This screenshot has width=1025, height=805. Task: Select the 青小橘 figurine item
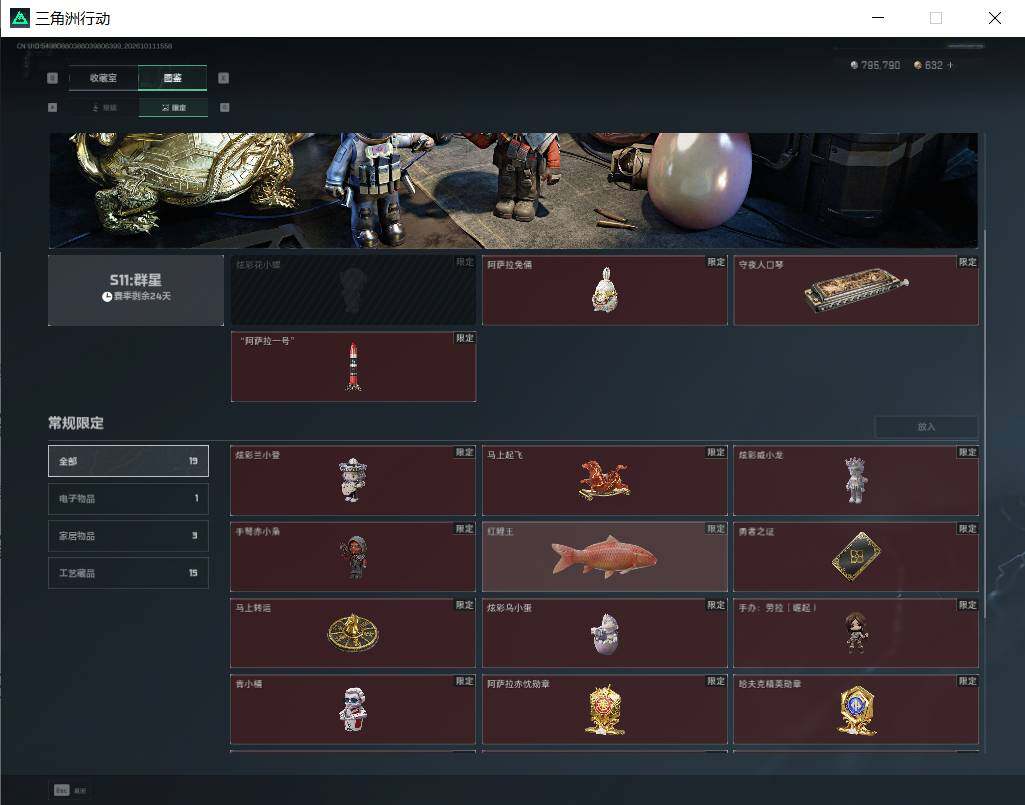pyautogui.click(x=353, y=709)
